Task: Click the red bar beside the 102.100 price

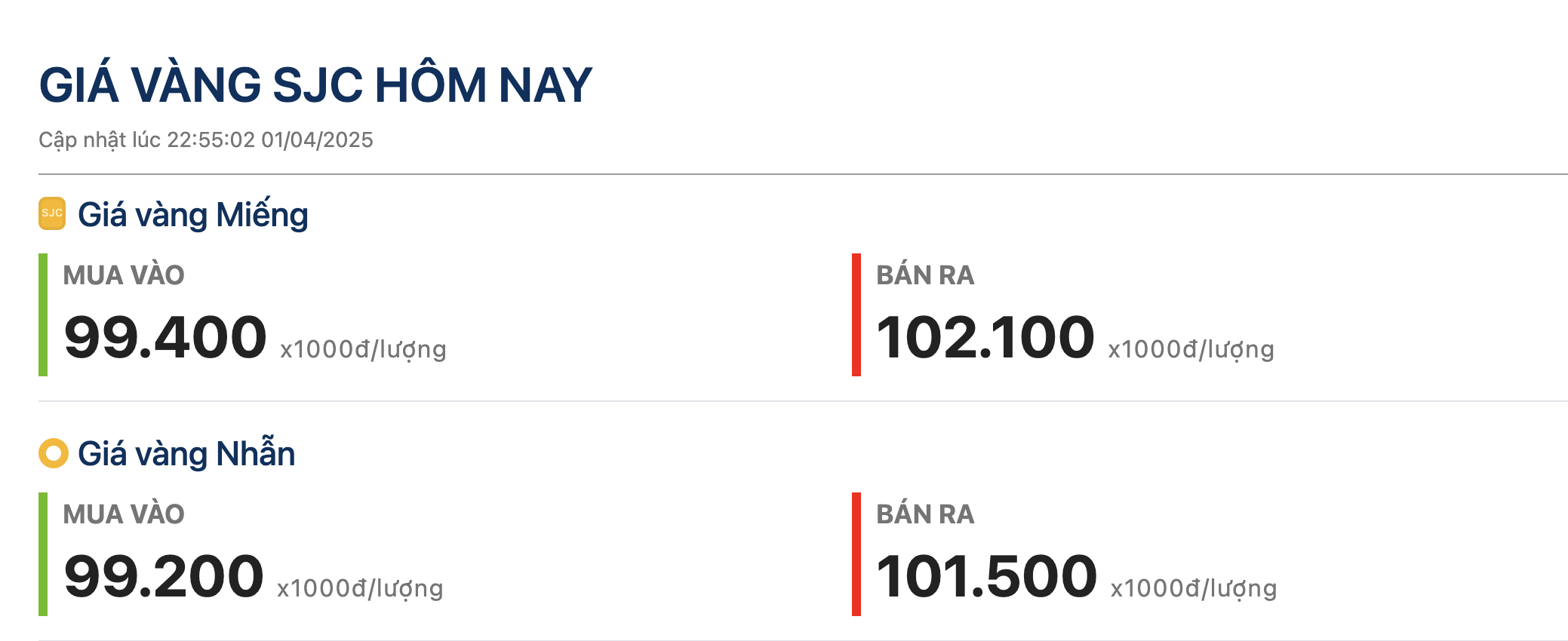Action: click(856, 314)
